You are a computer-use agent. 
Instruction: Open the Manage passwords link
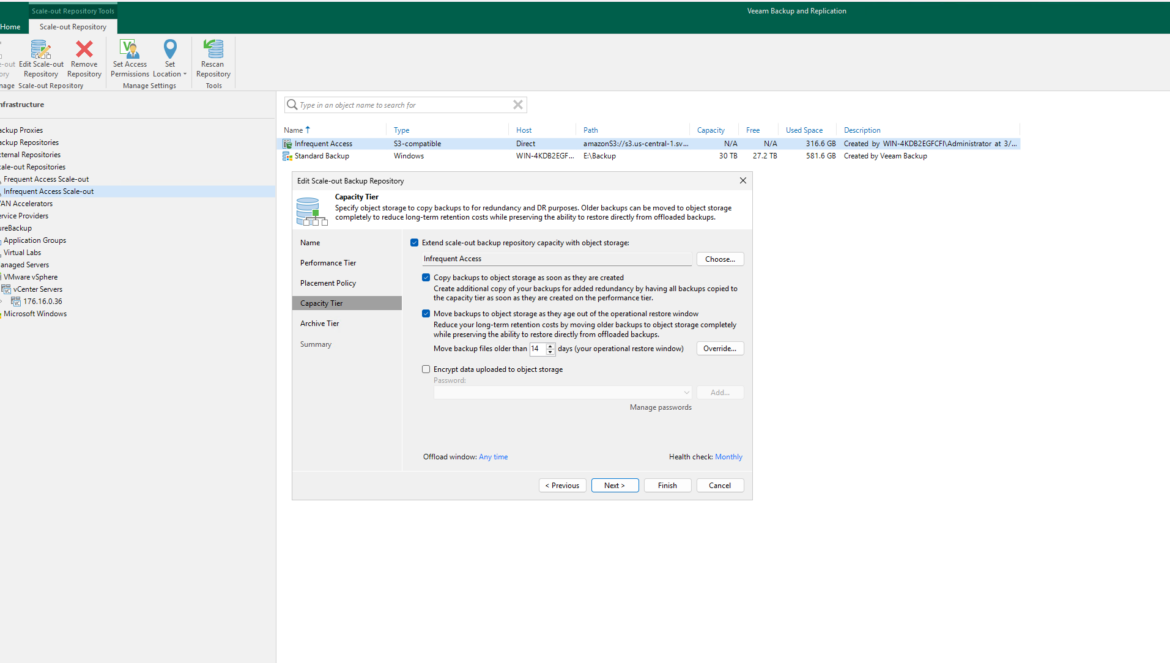[660, 408]
